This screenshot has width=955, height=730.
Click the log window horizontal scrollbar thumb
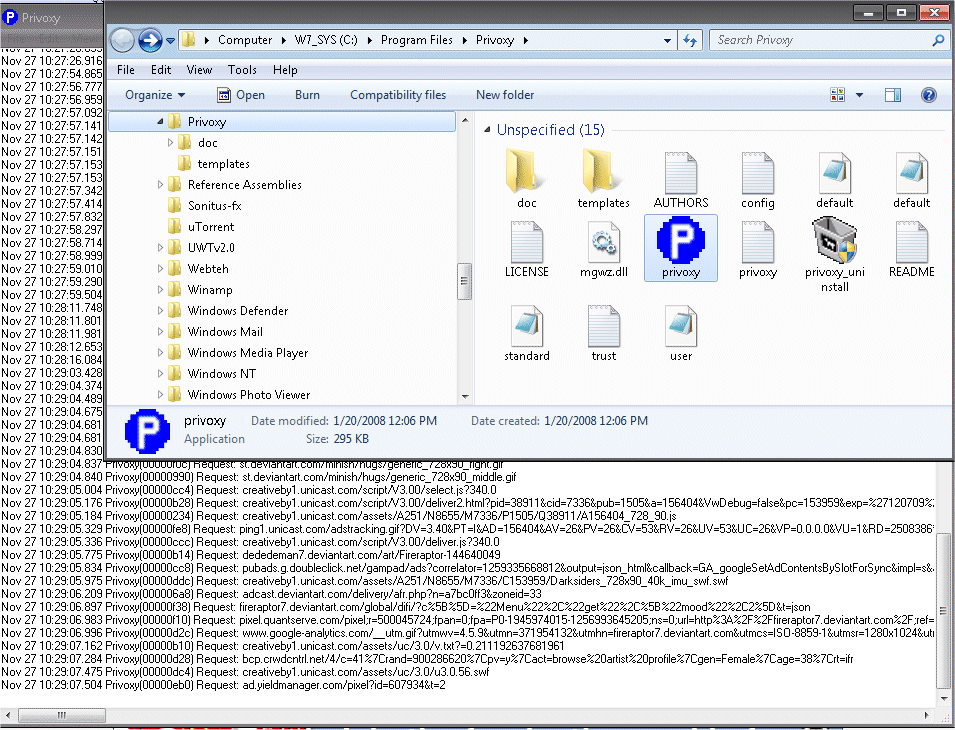click(62, 715)
